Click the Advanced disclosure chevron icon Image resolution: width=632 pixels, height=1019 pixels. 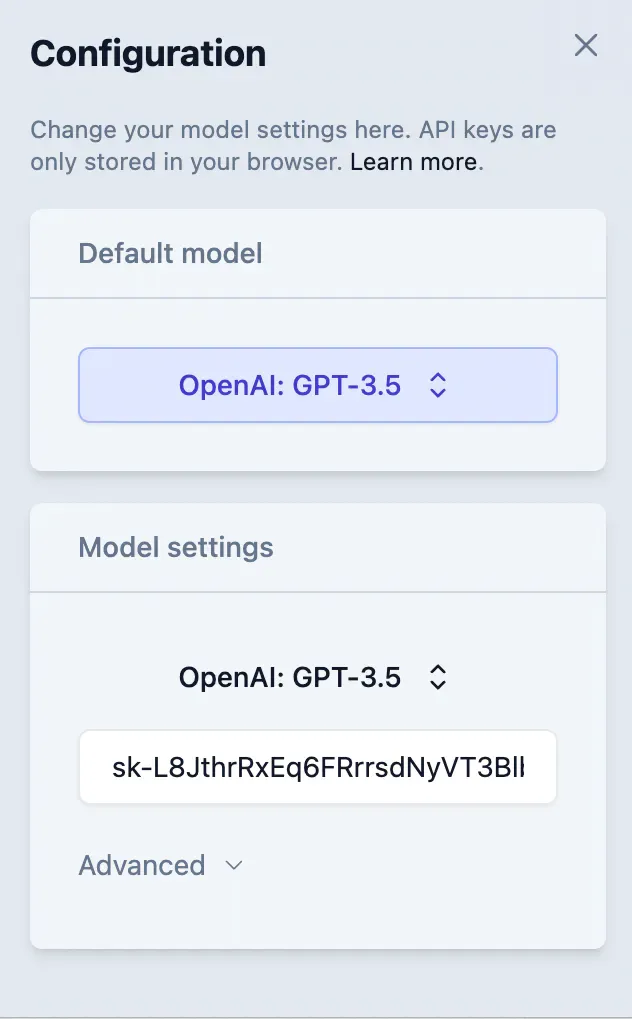click(232, 866)
